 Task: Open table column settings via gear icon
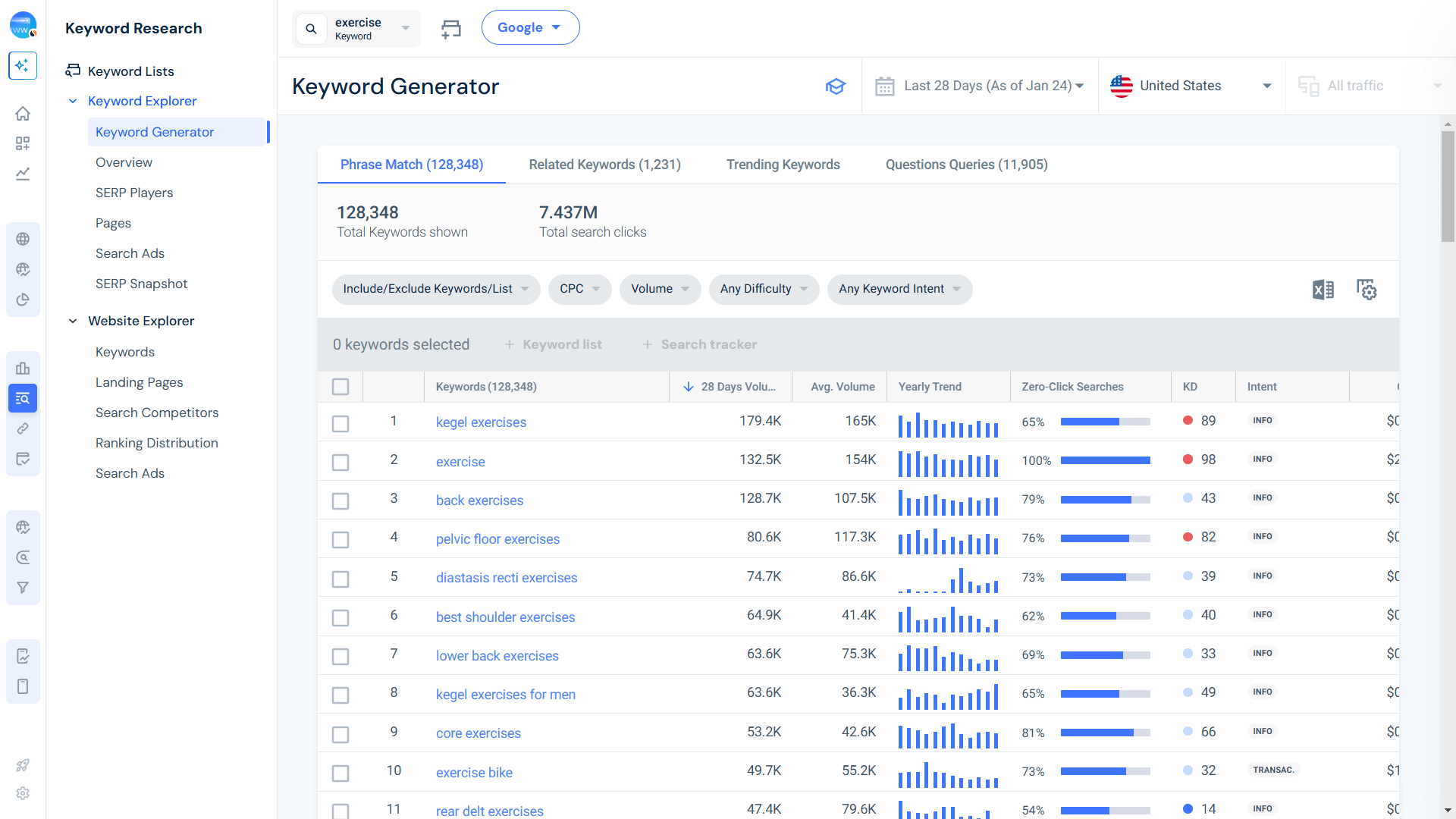point(1367,289)
